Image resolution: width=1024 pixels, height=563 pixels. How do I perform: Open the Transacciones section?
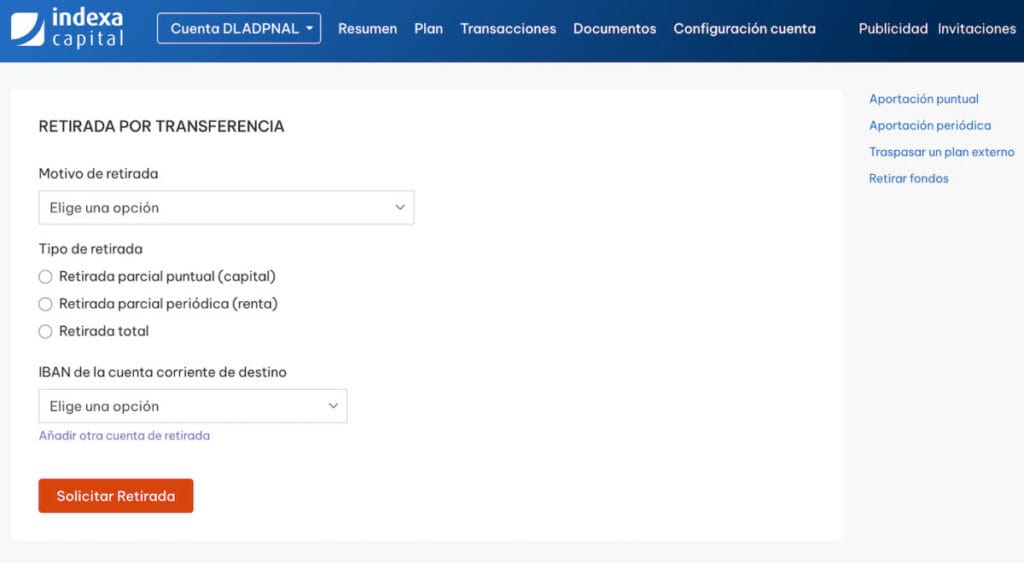click(x=508, y=29)
